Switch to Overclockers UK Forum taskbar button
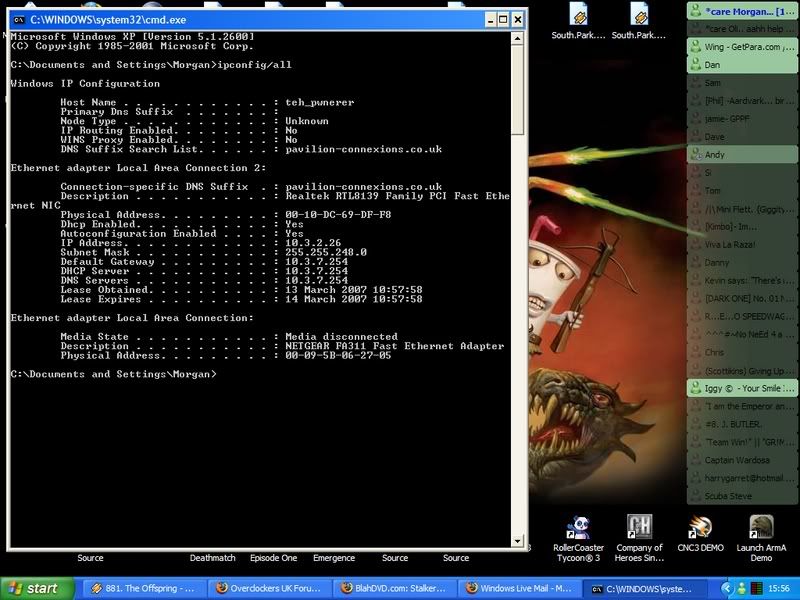The image size is (800, 600). tap(268, 588)
